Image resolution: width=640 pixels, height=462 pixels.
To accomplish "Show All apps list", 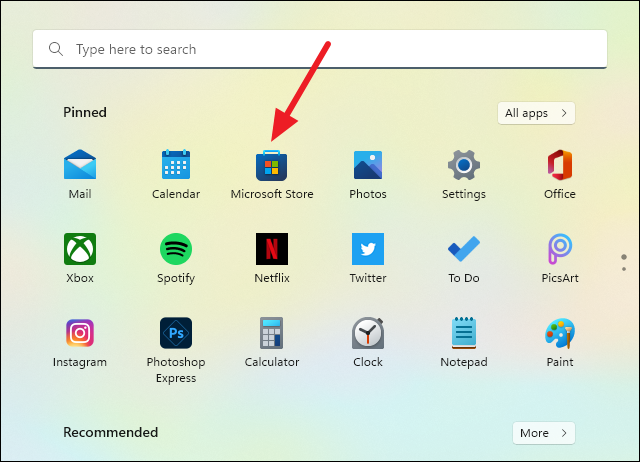I will [536, 113].
